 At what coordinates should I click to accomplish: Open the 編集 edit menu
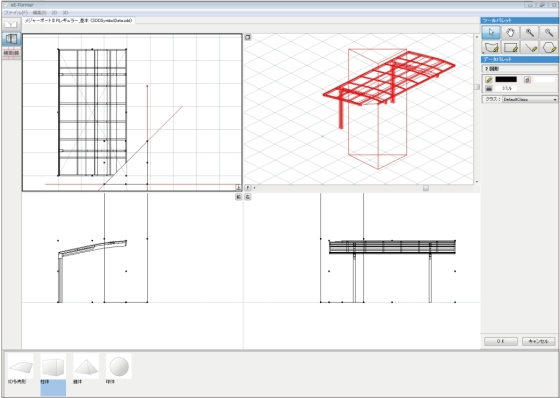[40, 13]
